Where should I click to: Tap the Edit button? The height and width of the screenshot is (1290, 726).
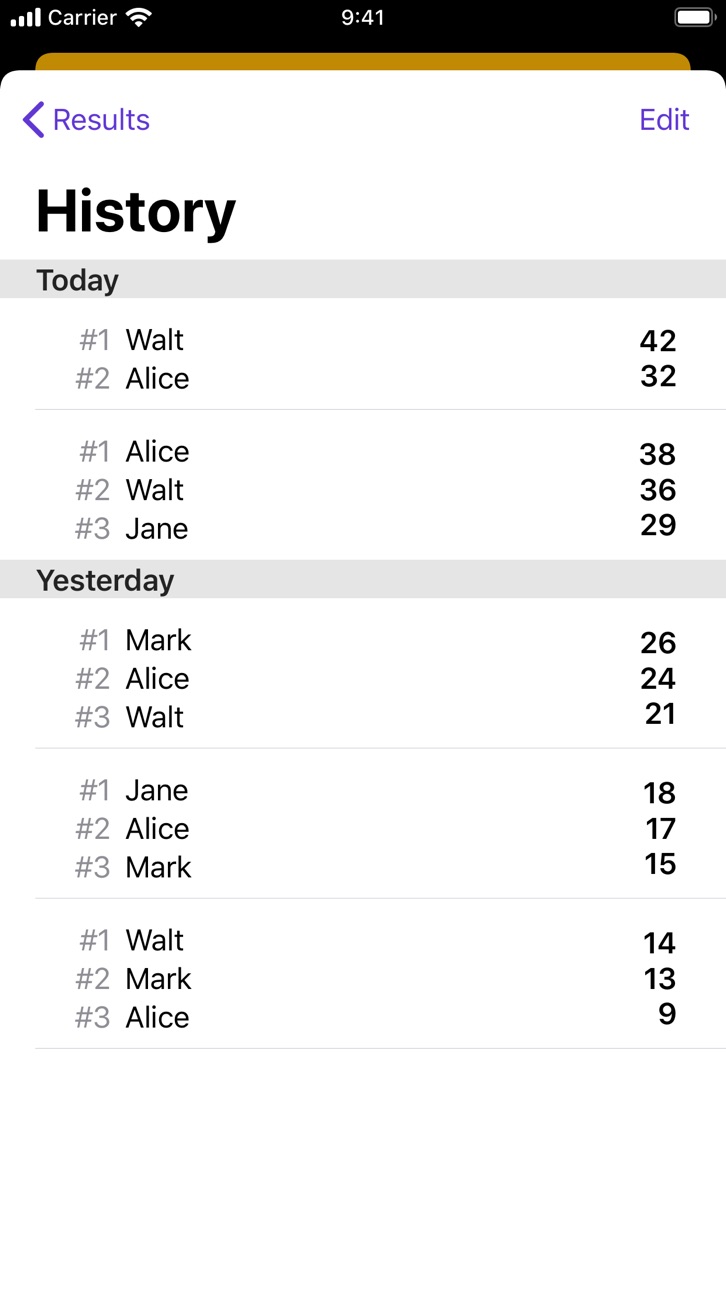click(664, 119)
